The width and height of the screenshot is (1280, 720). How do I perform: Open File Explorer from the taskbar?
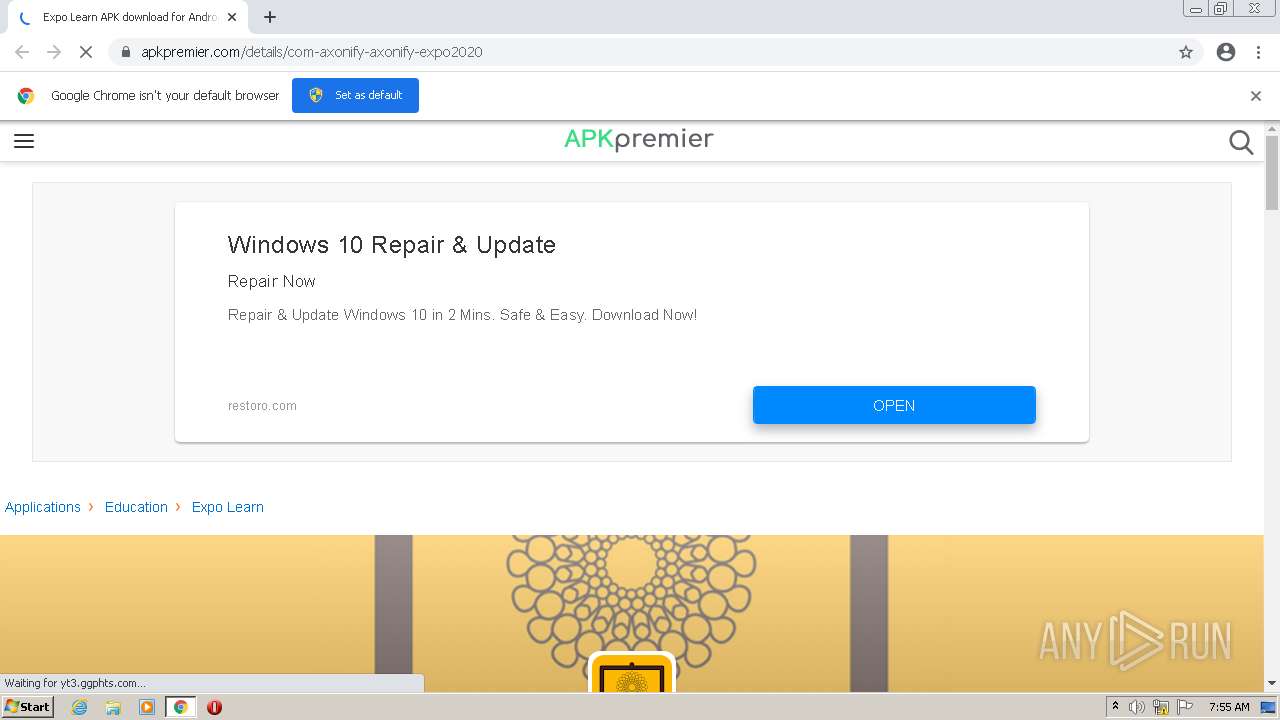pos(113,707)
